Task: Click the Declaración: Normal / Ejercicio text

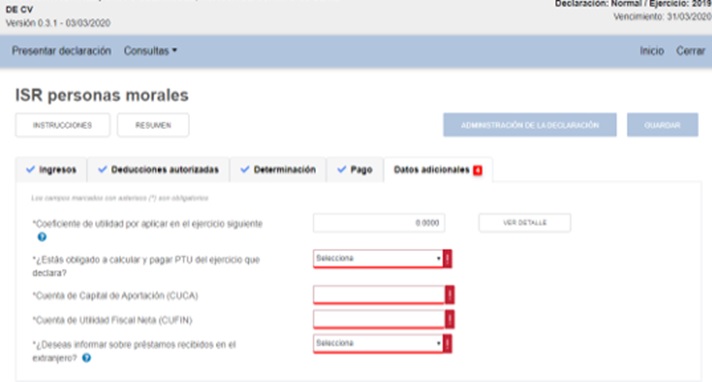Action: (633, 4)
